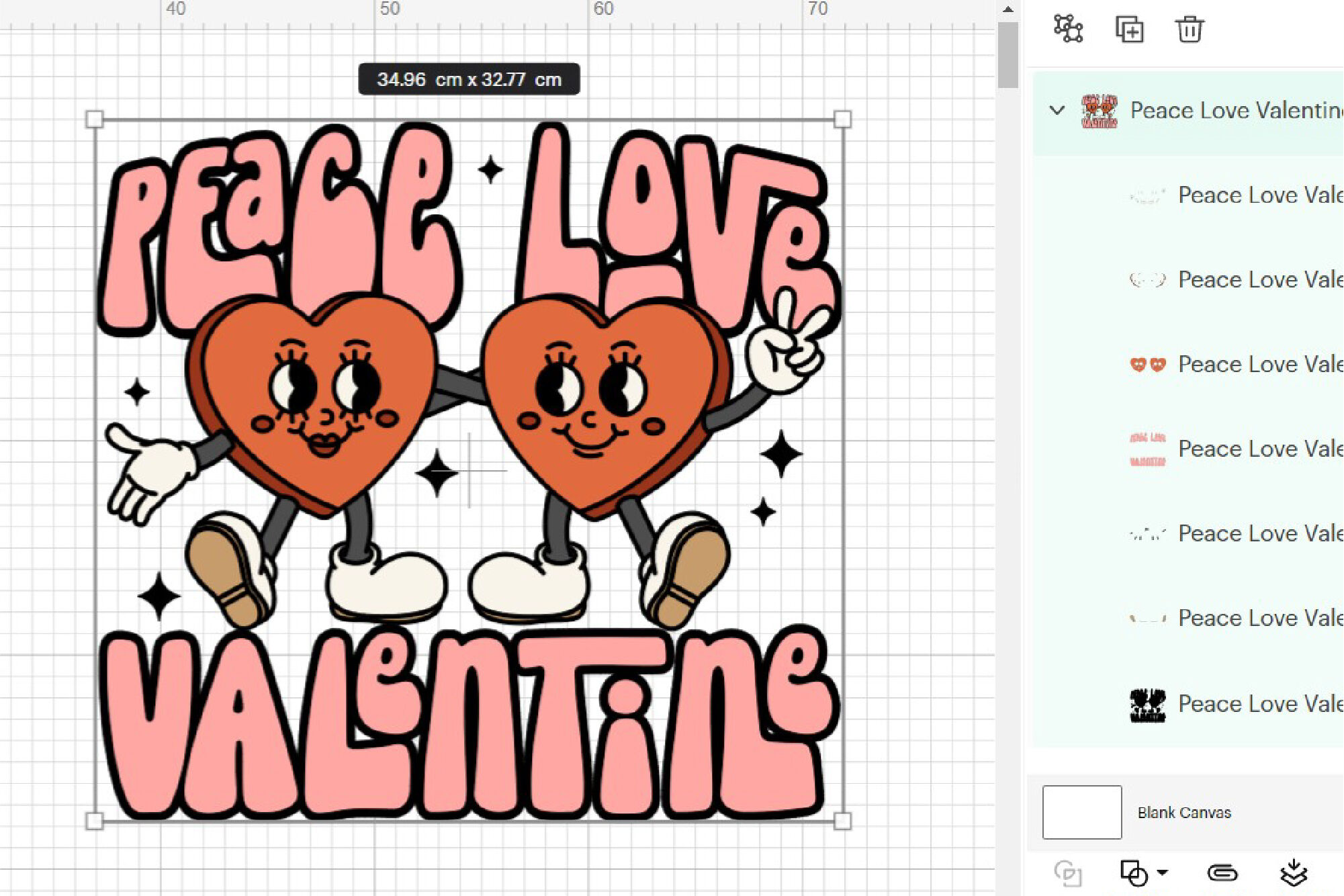The image size is (1344, 896).
Task: Collapse the Peace Love Valentine group chevron
Action: pyautogui.click(x=1057, y=110)
